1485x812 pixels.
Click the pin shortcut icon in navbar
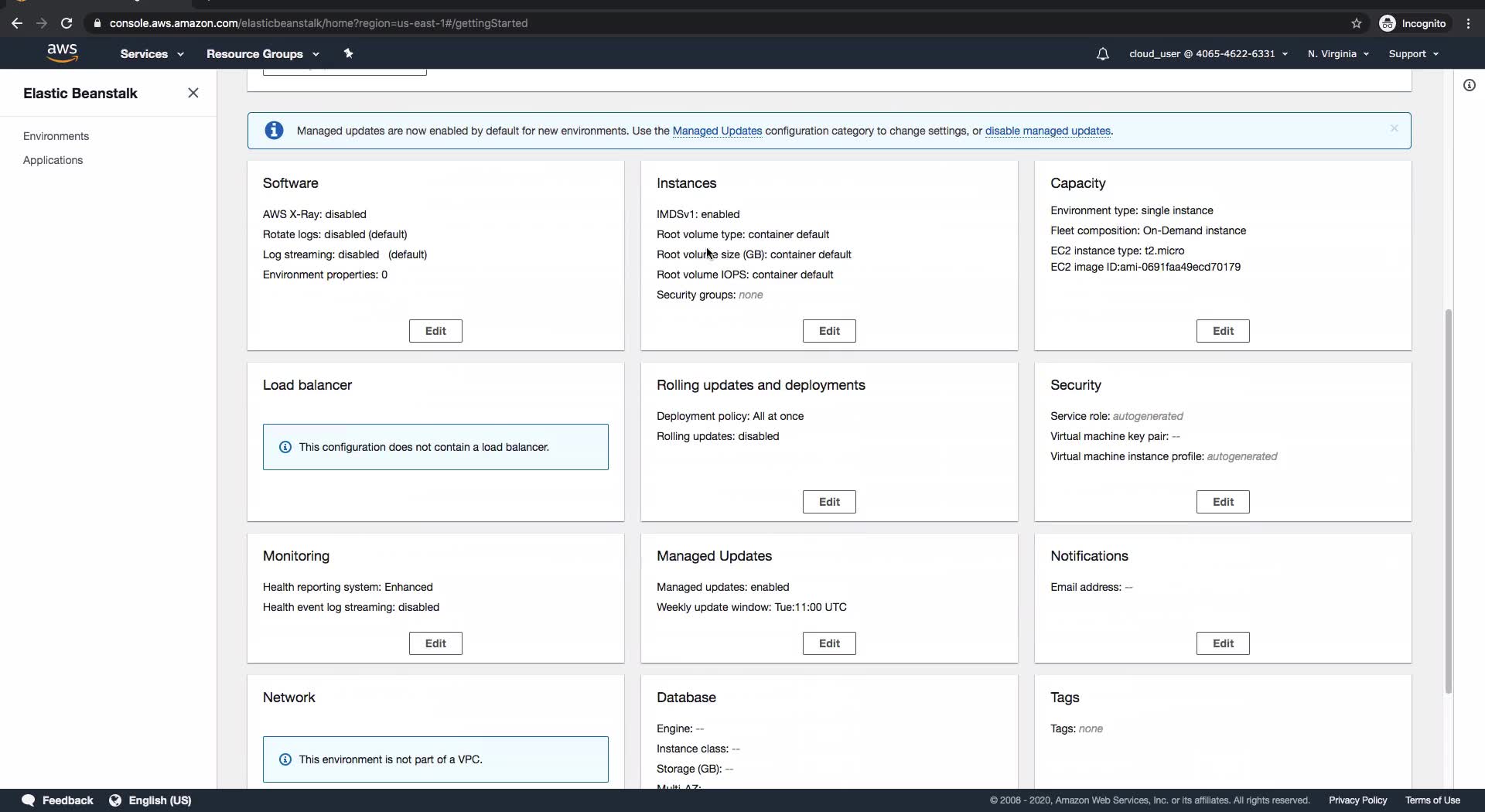point(348,53)
